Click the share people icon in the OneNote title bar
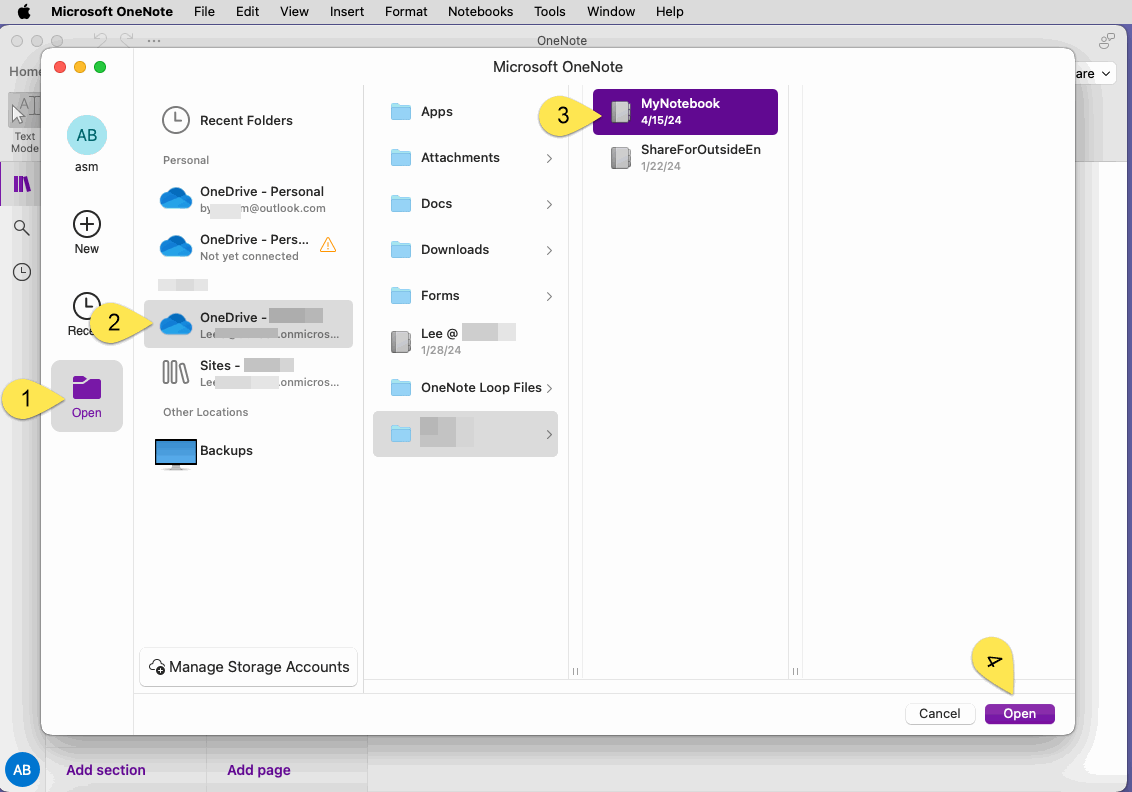The image size is (1132, 792). pyautogui.click(x=1107, y=41)
